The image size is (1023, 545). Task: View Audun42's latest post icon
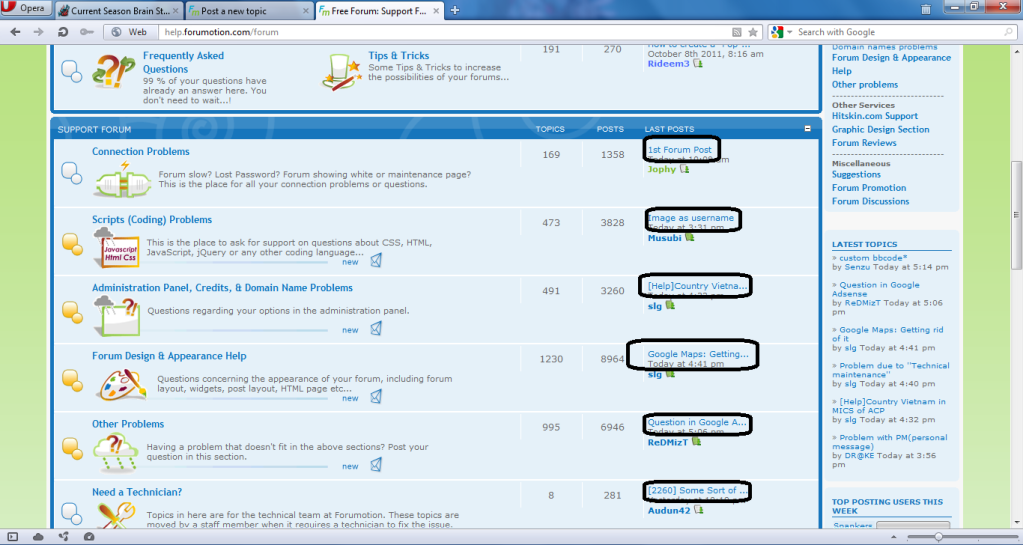(699, 510)
